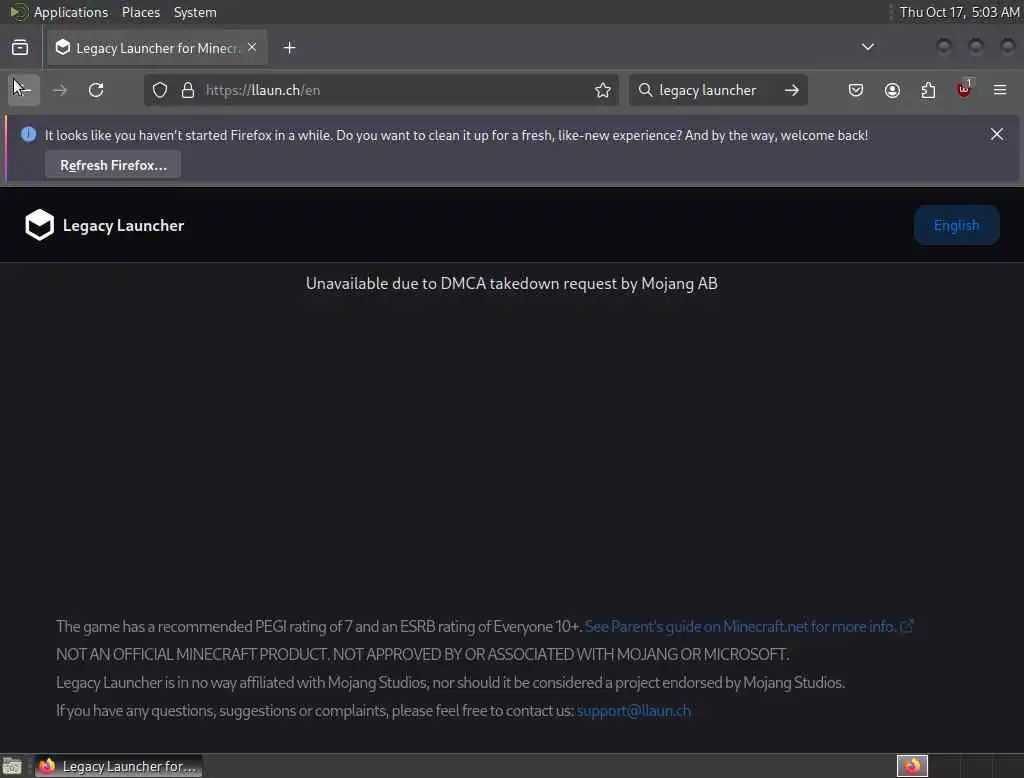Click the tab favicon of Legacy Launcher
The height and width of the screenshot is (778, 1024).
[x=63, y=47]
